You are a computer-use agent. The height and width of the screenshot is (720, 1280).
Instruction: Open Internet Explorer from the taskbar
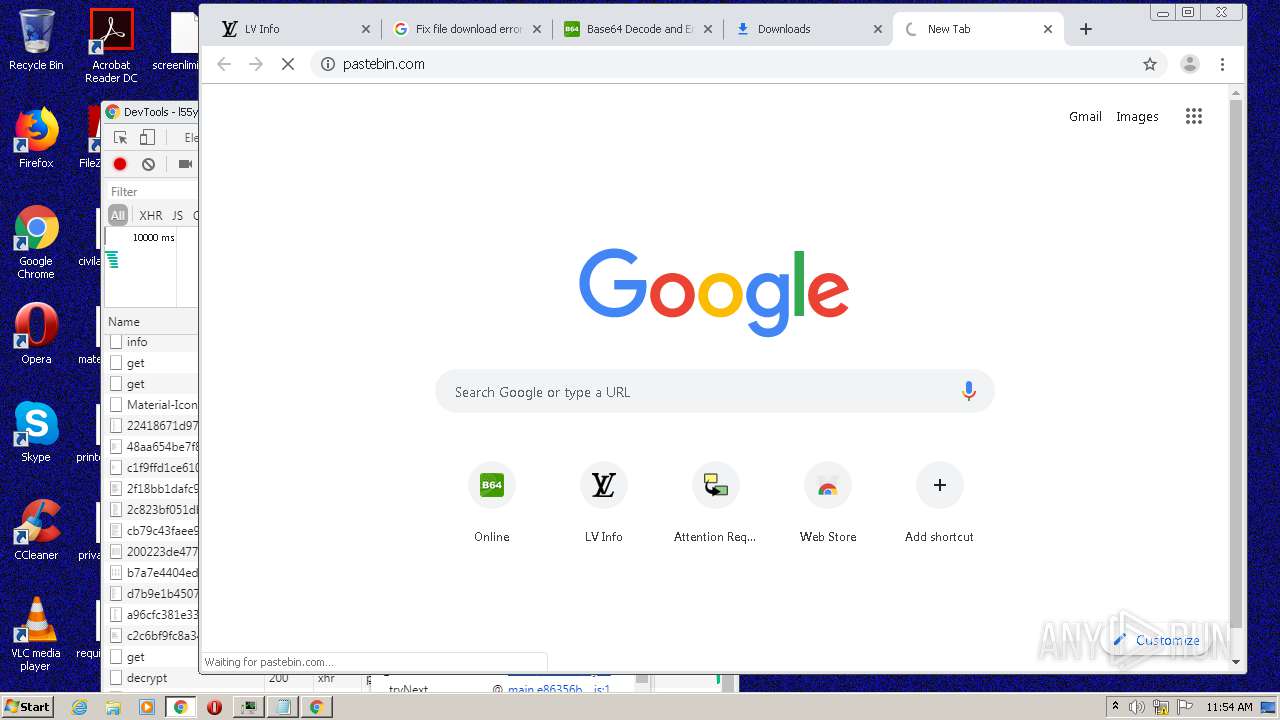[x=80, y=707]
